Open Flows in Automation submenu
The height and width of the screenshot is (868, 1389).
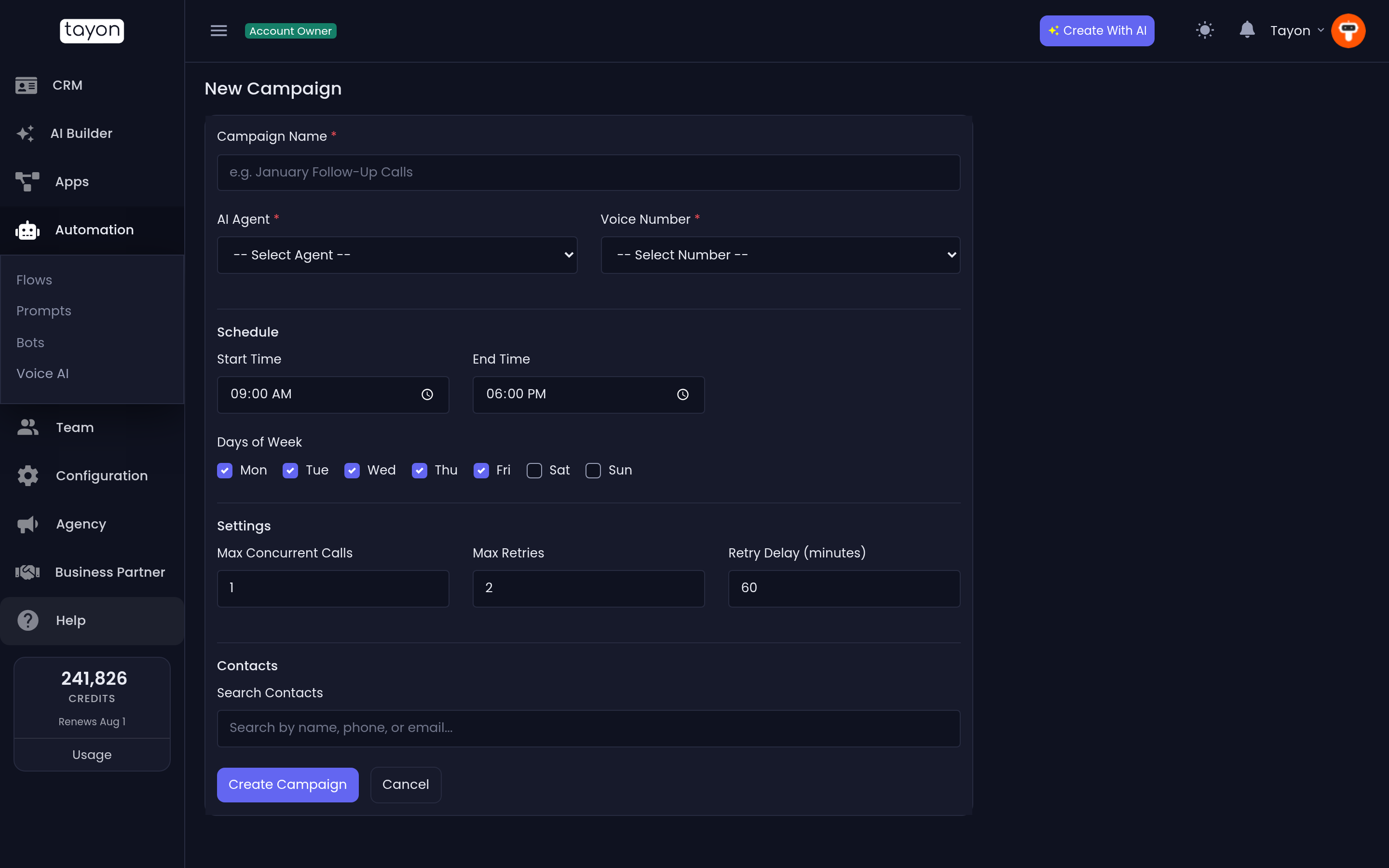point(34,280)
